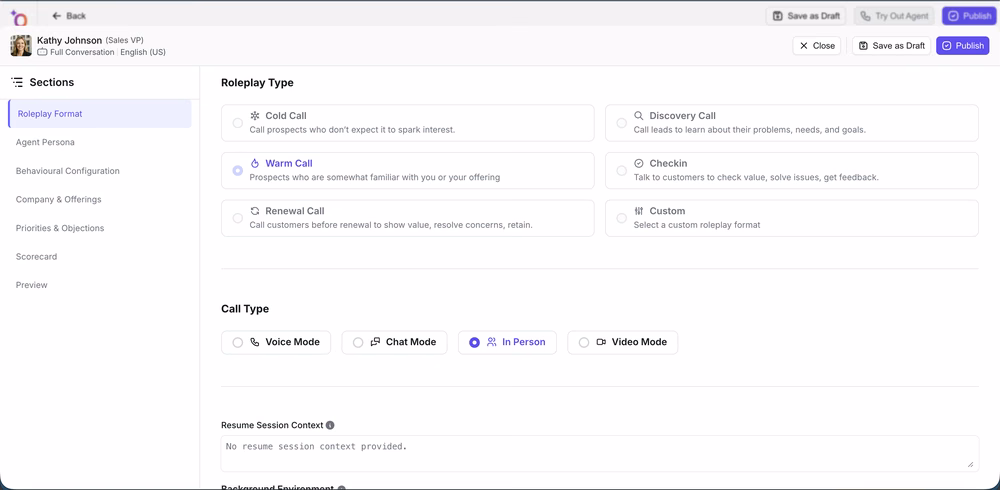Click the top bar Save as Draft button
Image resolution: width=1000 pixels, height=490 pixels.
point(805,16)
